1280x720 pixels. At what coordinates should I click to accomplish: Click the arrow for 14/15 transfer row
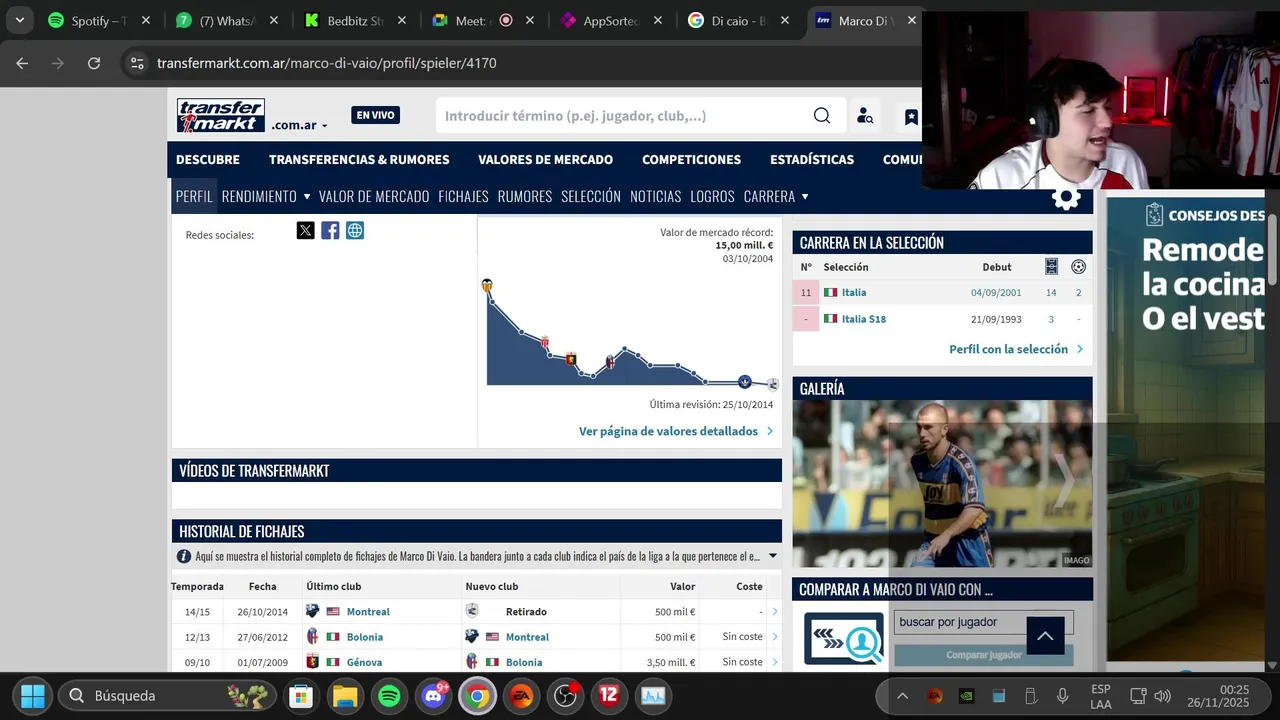coord(775,612)
